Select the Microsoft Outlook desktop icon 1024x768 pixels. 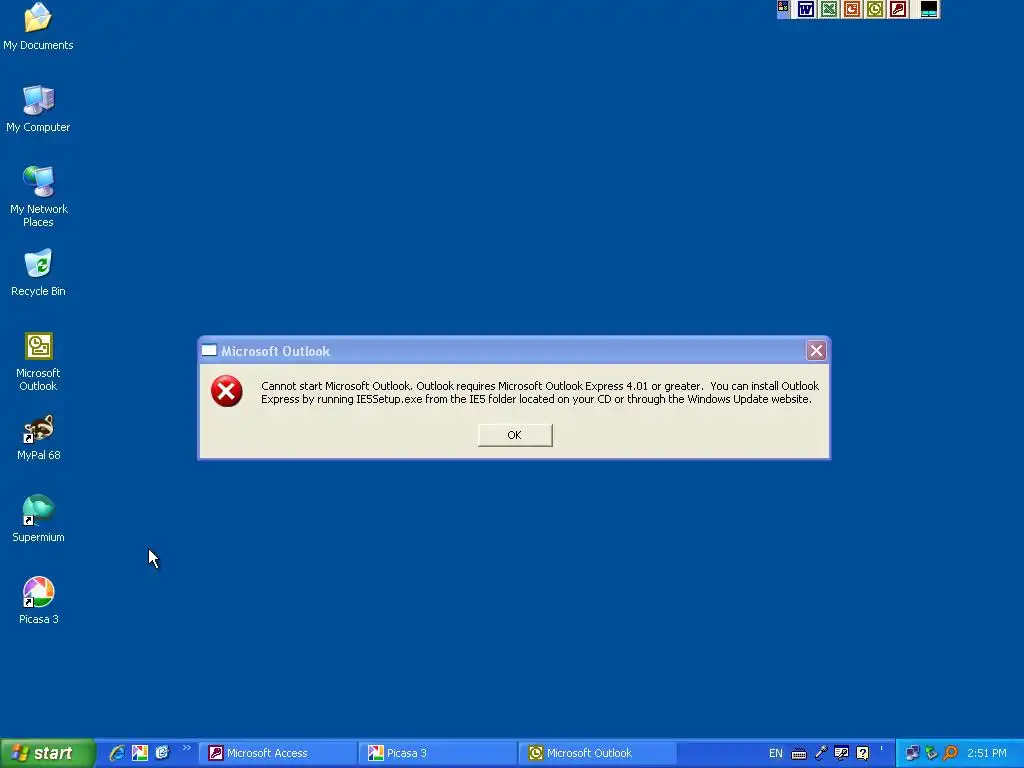[38, 362]
